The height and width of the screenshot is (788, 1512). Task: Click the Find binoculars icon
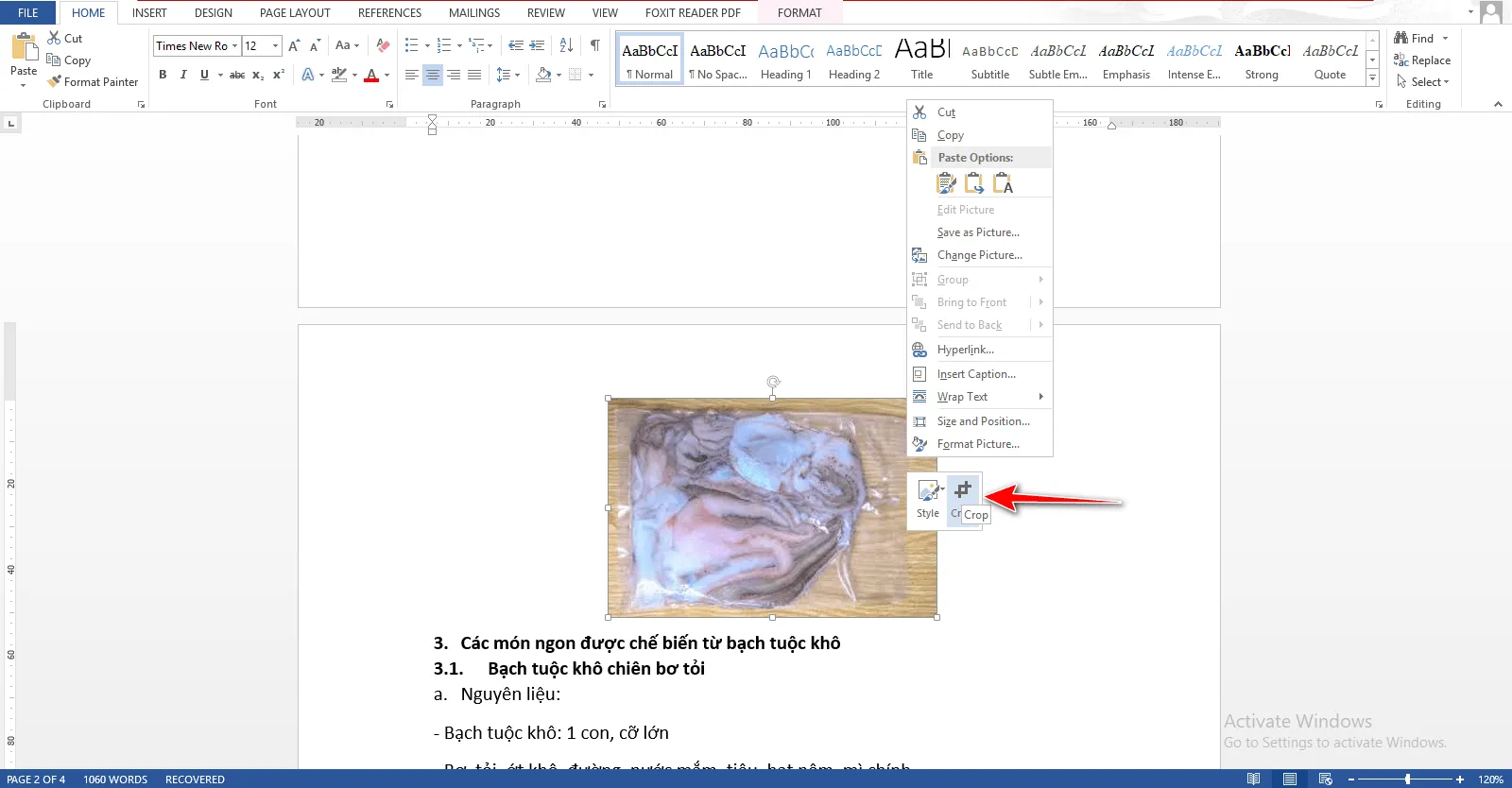click(x=1400, y=38)
